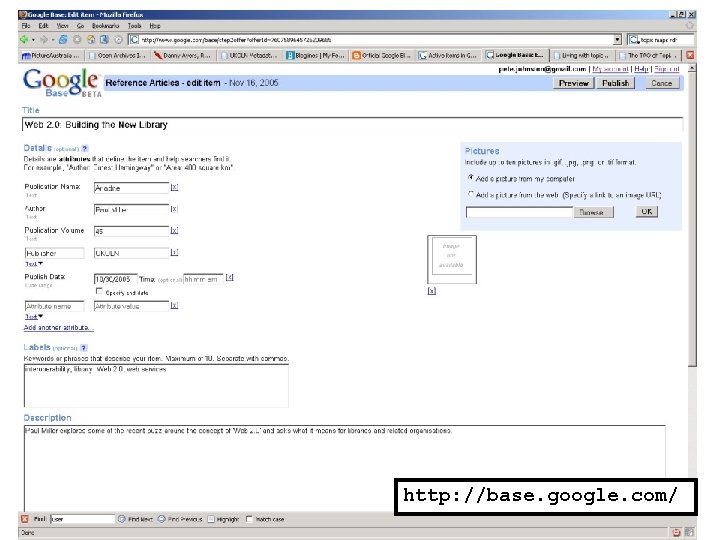Switch to the Official Google Blog tab
The image size is (720, 540).
coord(382,56)
